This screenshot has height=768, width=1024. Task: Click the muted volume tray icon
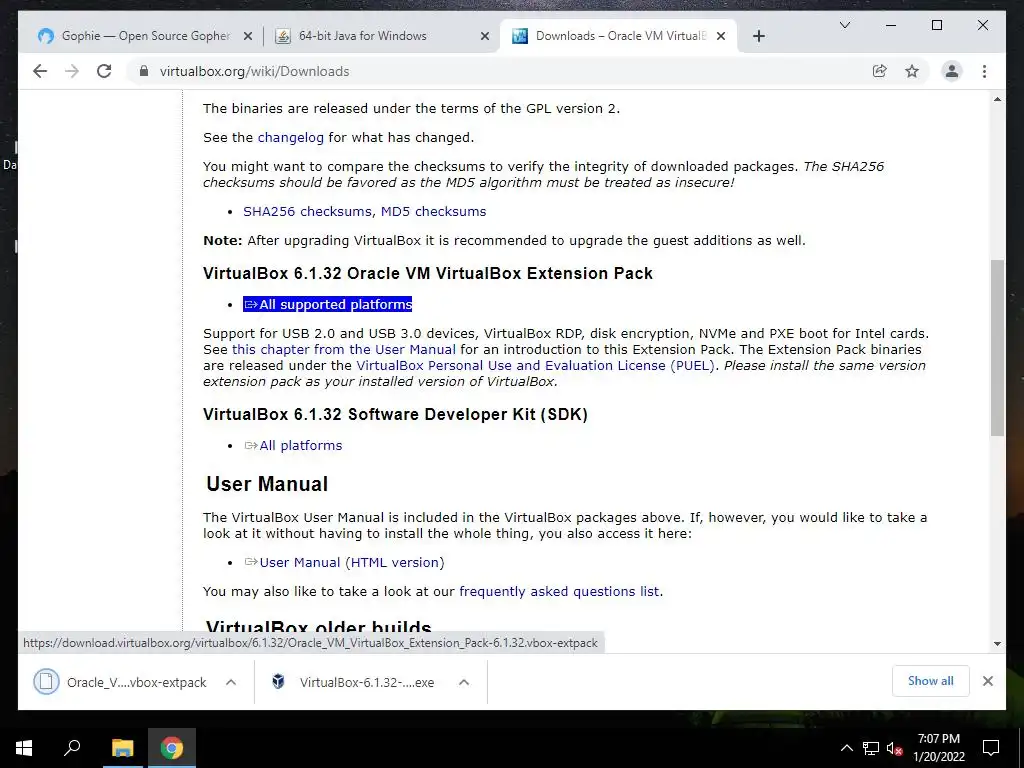coord(894,748)
